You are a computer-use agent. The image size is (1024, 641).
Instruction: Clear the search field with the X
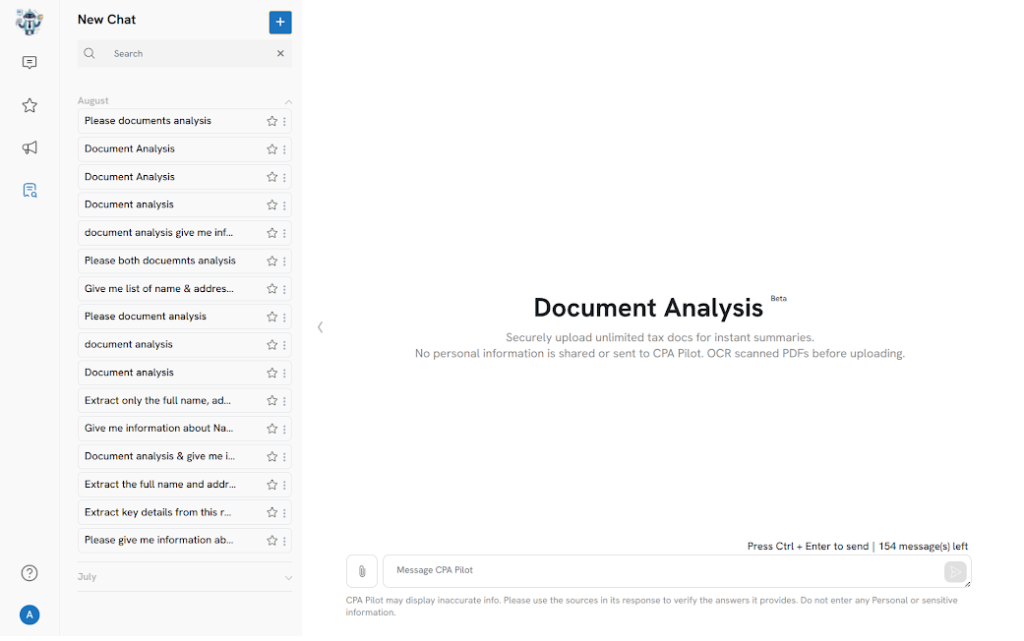(280, 53)
